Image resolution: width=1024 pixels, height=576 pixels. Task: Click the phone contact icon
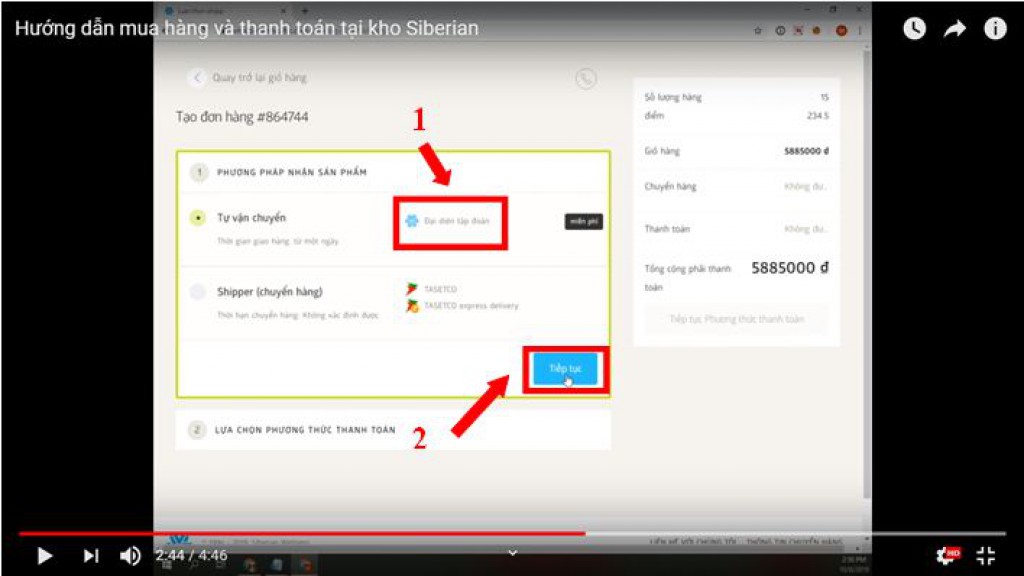(x=586, y=79)
